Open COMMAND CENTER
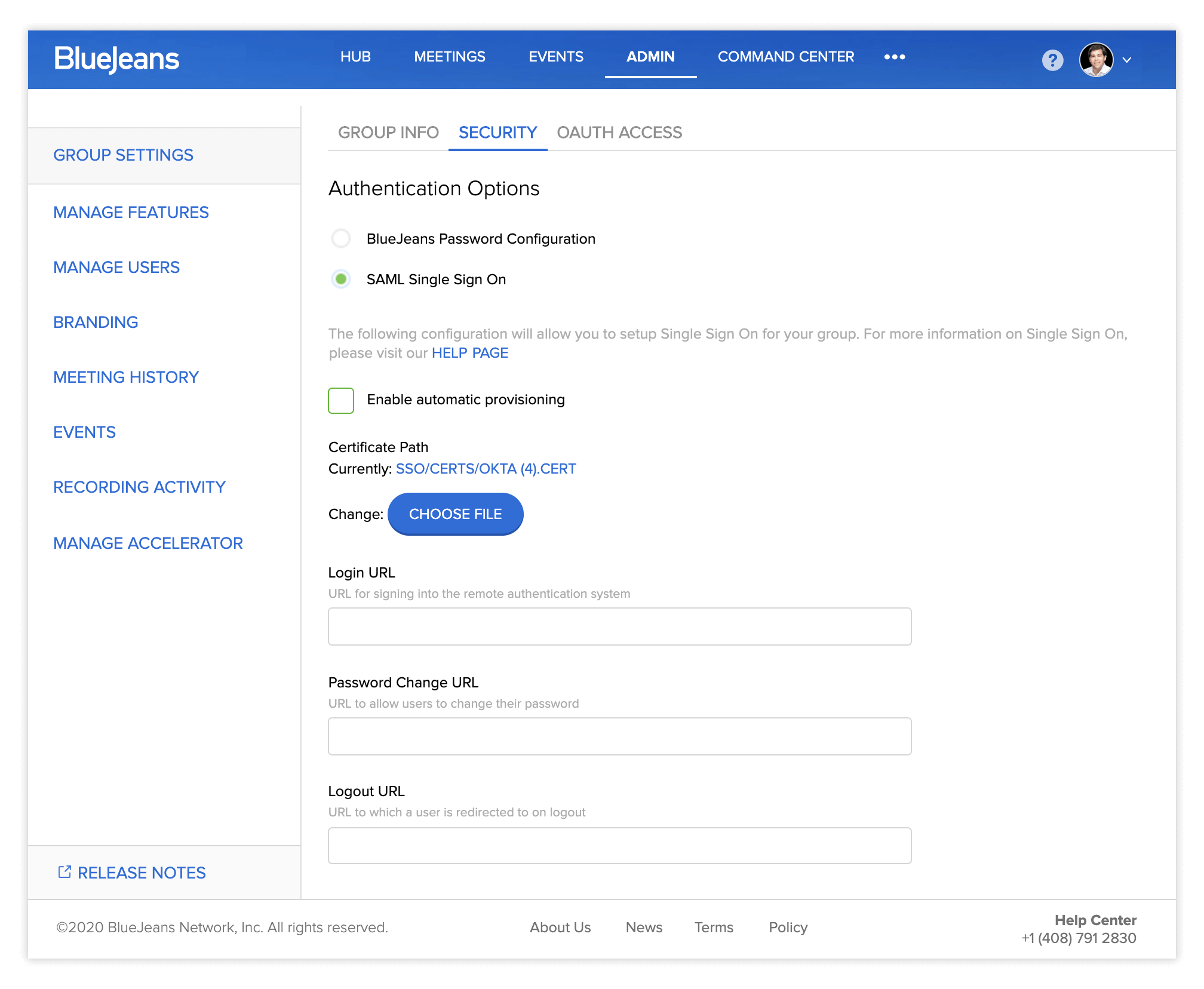The height and width of the screenshot is (989, 1204). 786,57
